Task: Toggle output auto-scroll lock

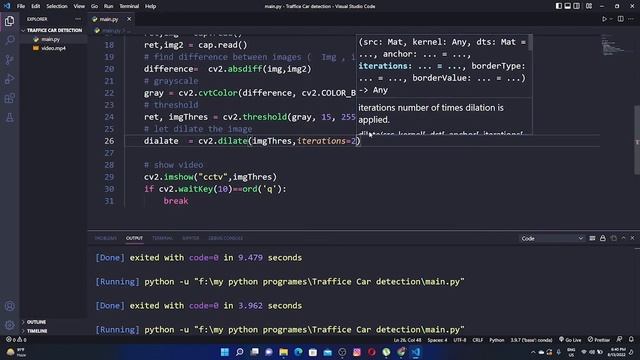Action: (603, 238)
